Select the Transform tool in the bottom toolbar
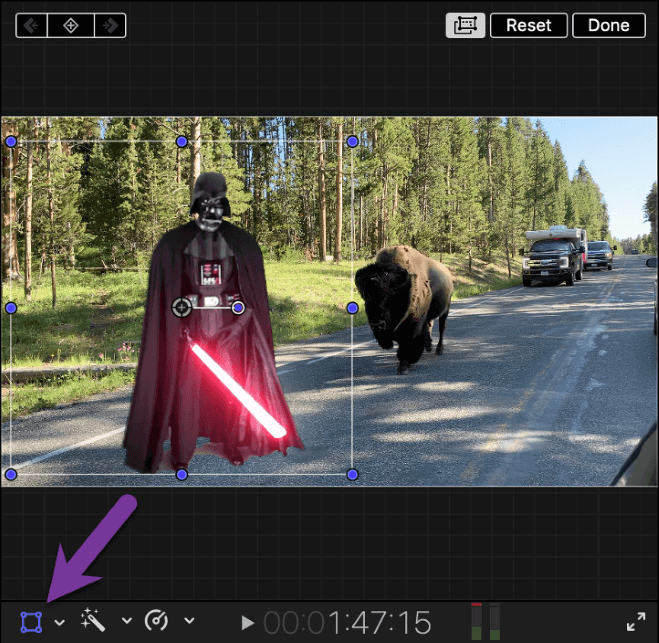The height and width of the screenshot is (643, 659). [31, 621]
